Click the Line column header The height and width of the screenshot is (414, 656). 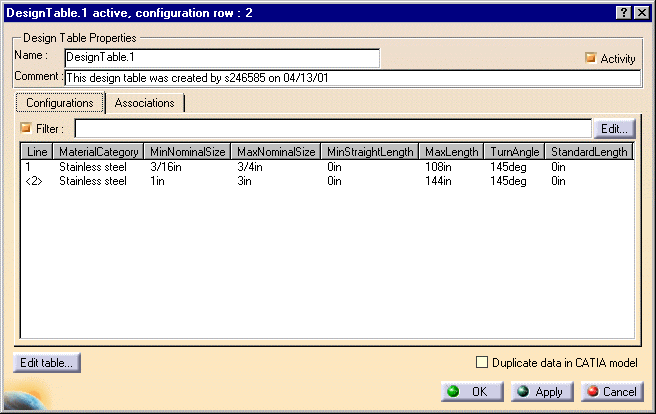pos(37,151)
